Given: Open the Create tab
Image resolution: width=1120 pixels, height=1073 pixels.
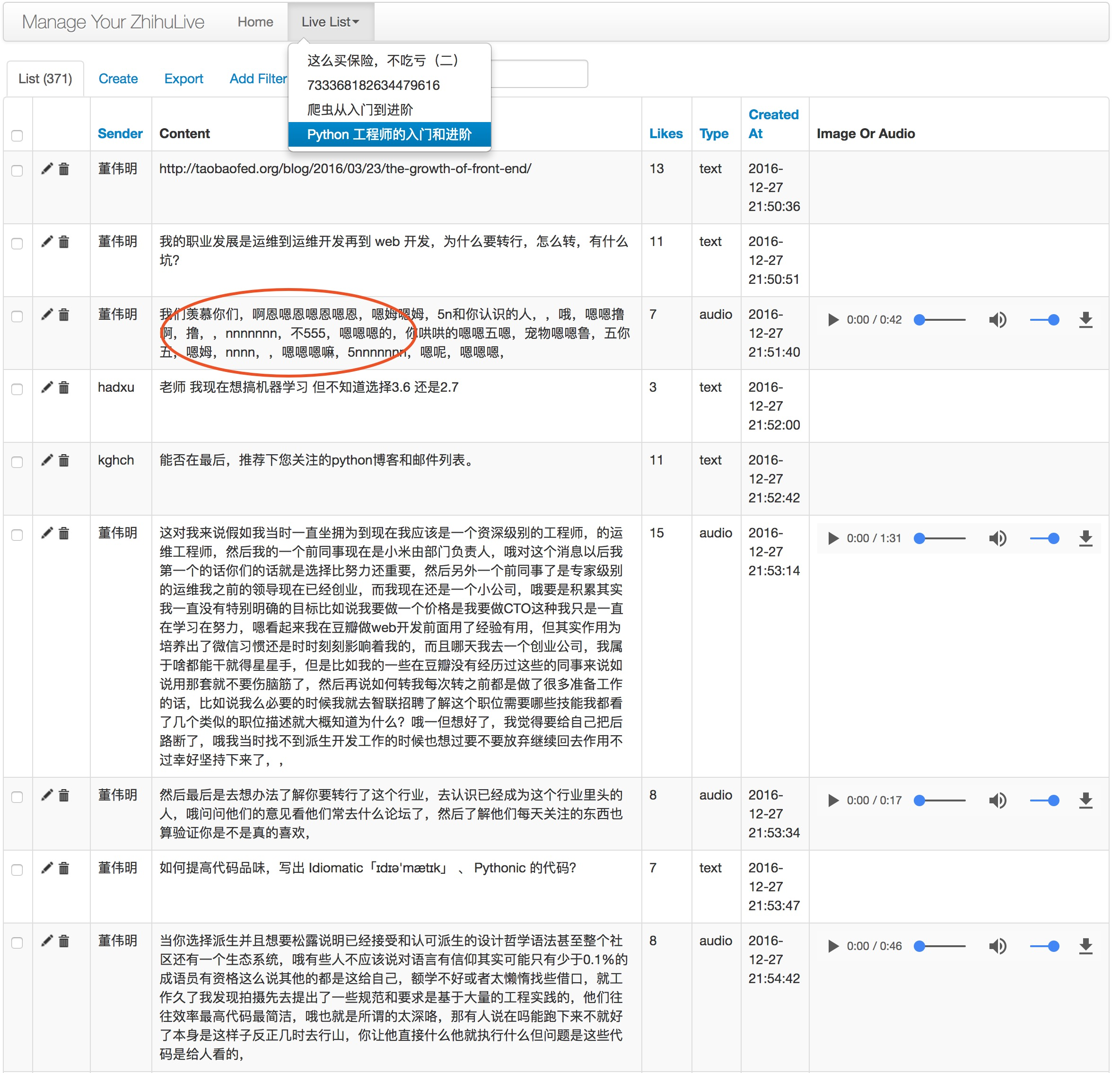Looking at the screenshot, I should 118,79.
